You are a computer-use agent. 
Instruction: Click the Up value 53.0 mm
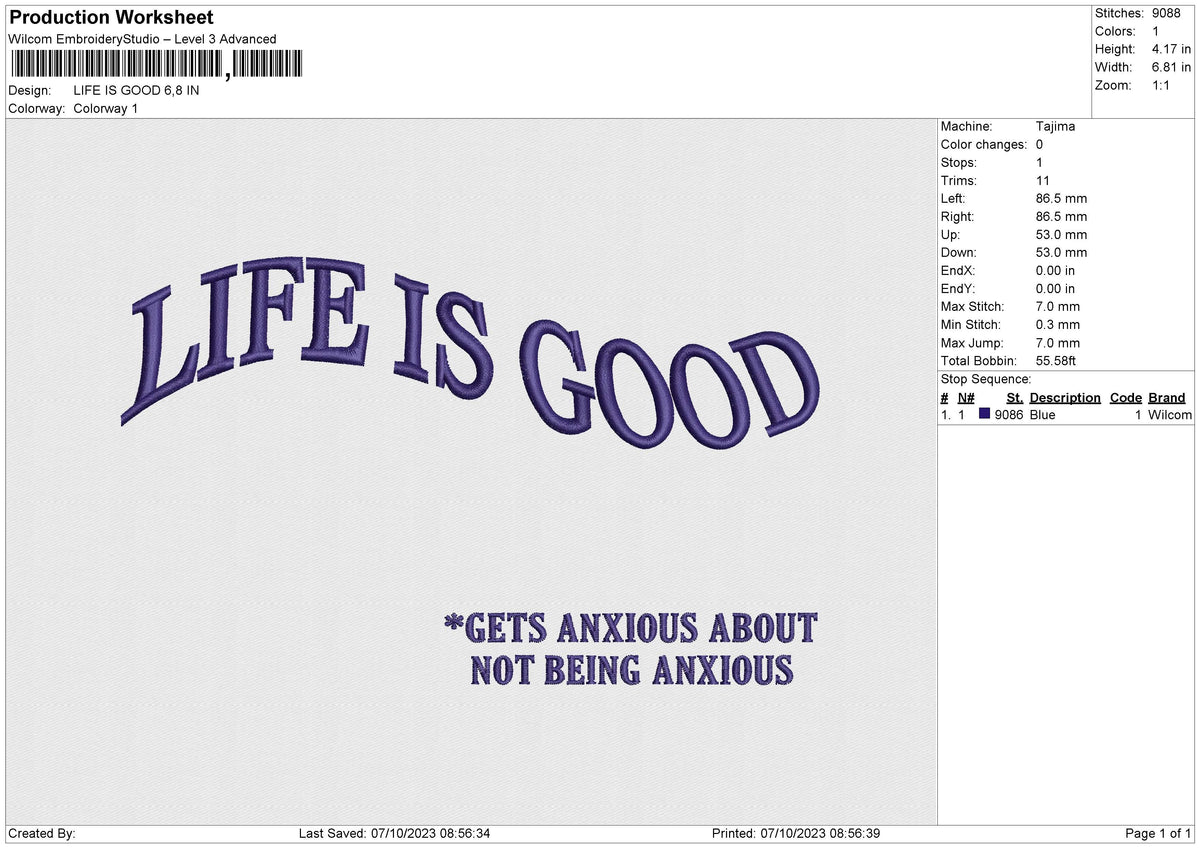point(1062,234)
